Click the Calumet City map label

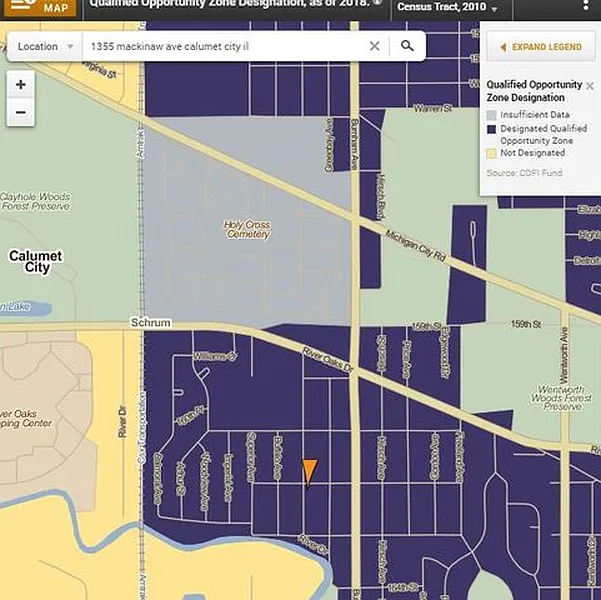coord(35,261)
